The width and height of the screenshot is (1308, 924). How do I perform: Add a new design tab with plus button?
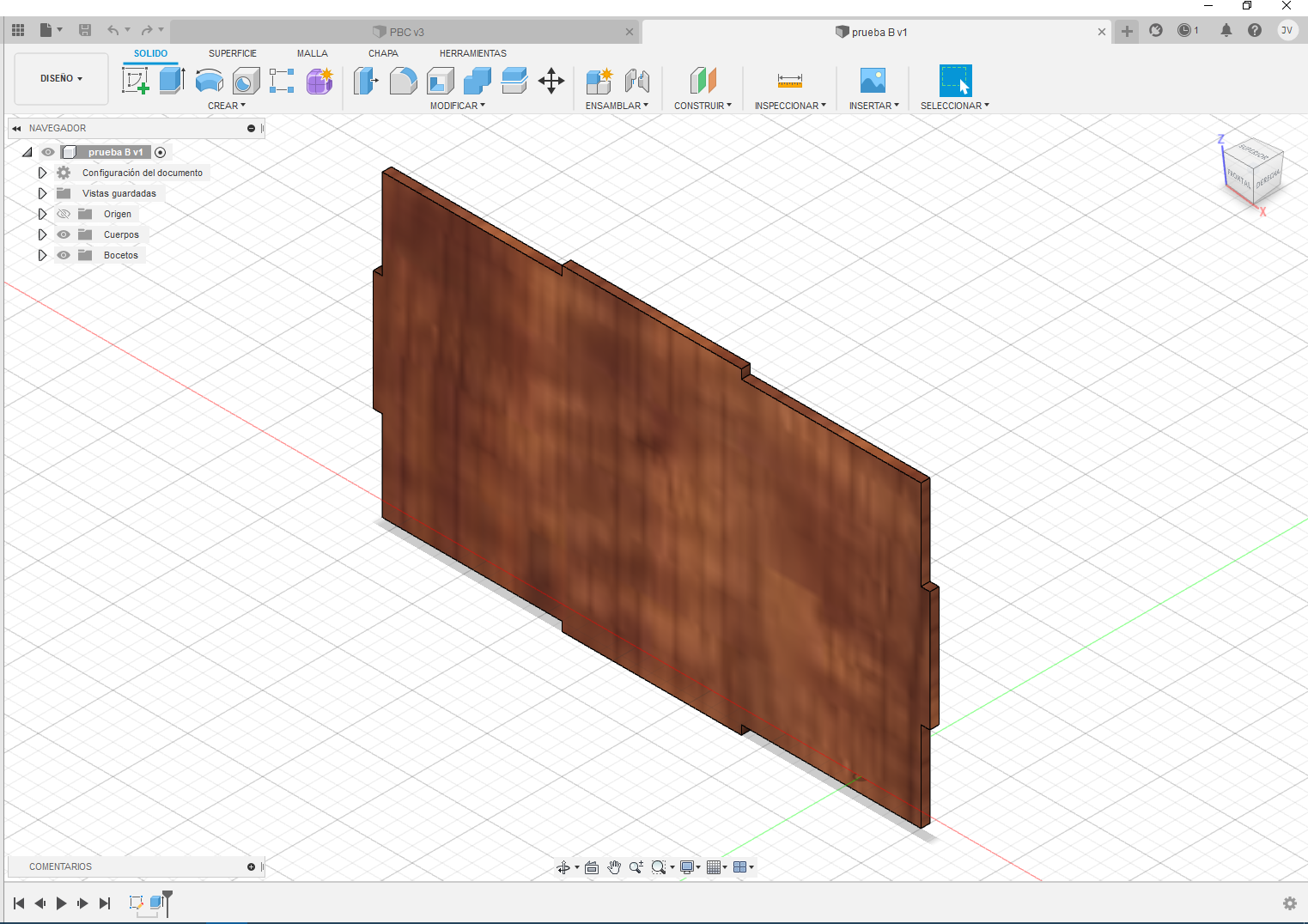click(1127, 32)
